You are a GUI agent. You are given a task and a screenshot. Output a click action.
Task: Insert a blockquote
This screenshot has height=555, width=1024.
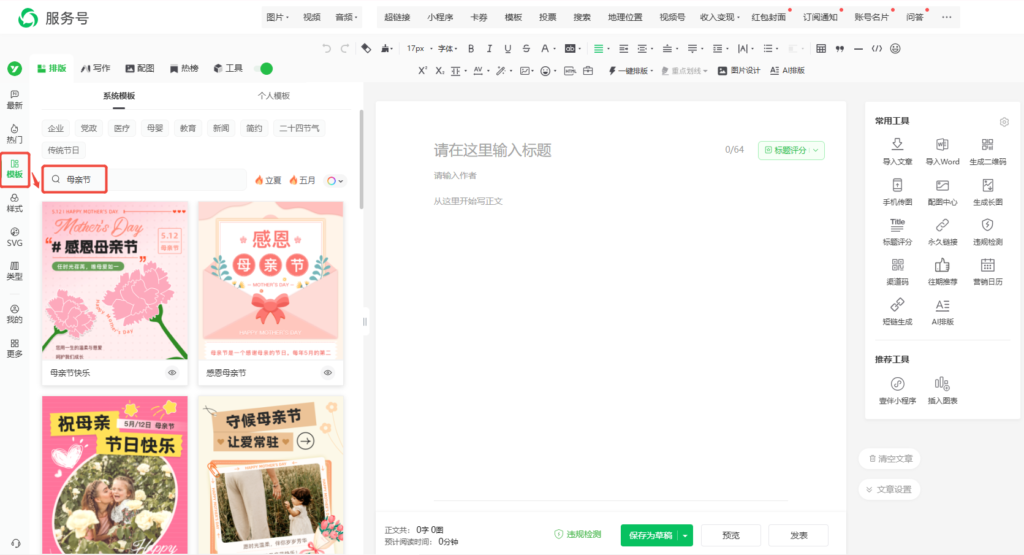click(x=840, y=48)
